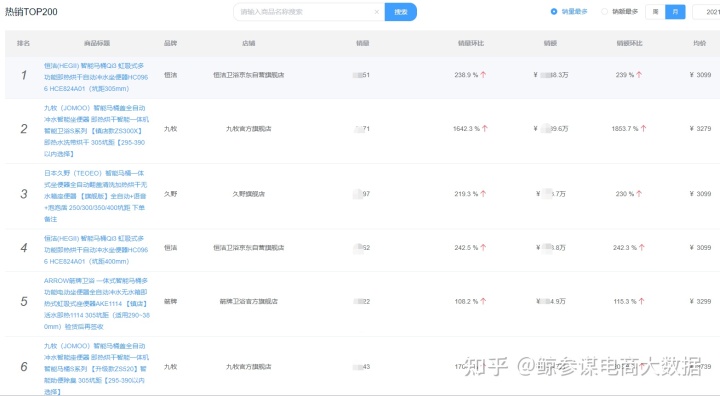Click the 1853.7 % revenue growth value
Screen dimensions: 720x396
pyautogui.click(x=624, y=129)
